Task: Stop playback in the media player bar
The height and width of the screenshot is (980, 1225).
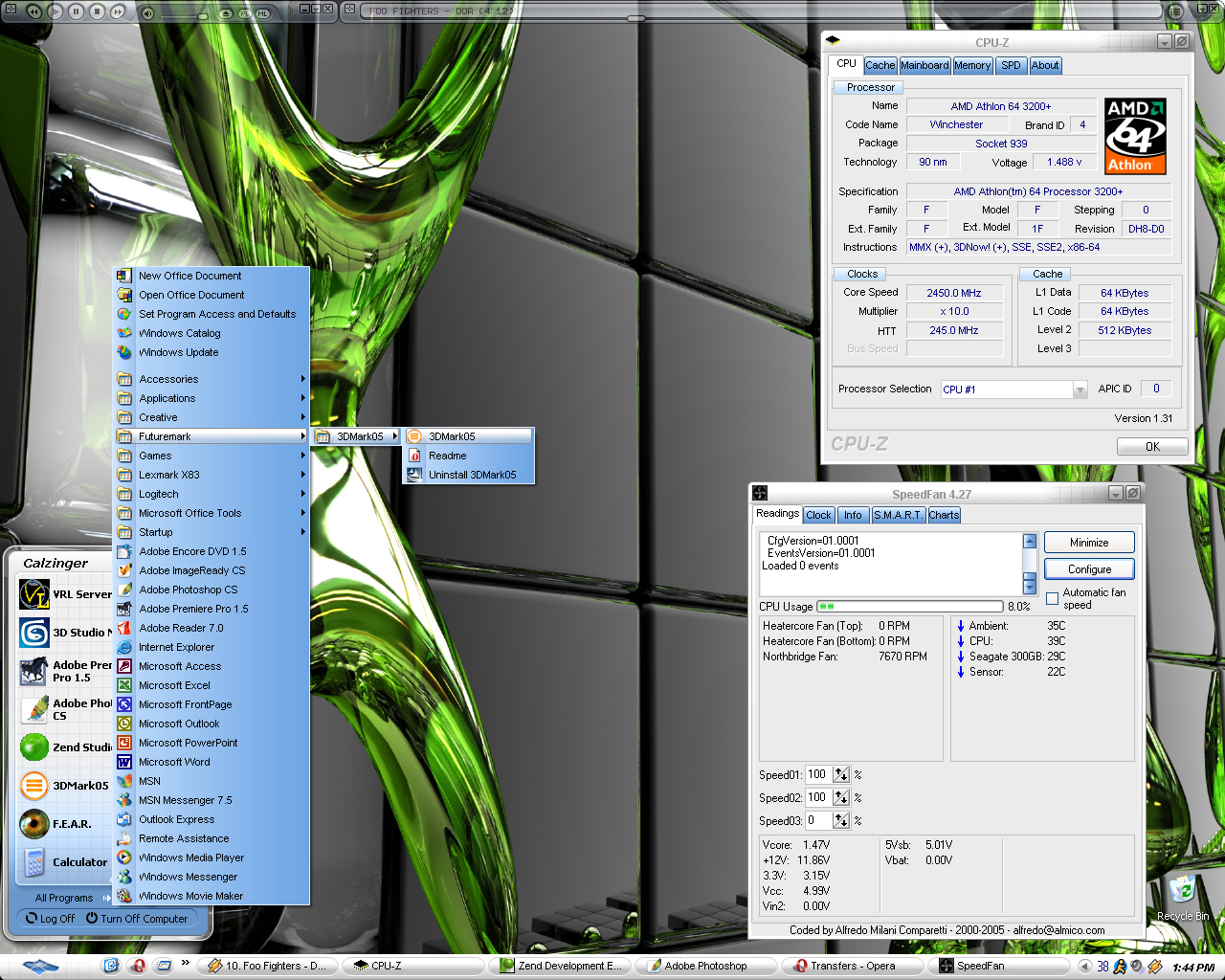Action: click(97, 11)
